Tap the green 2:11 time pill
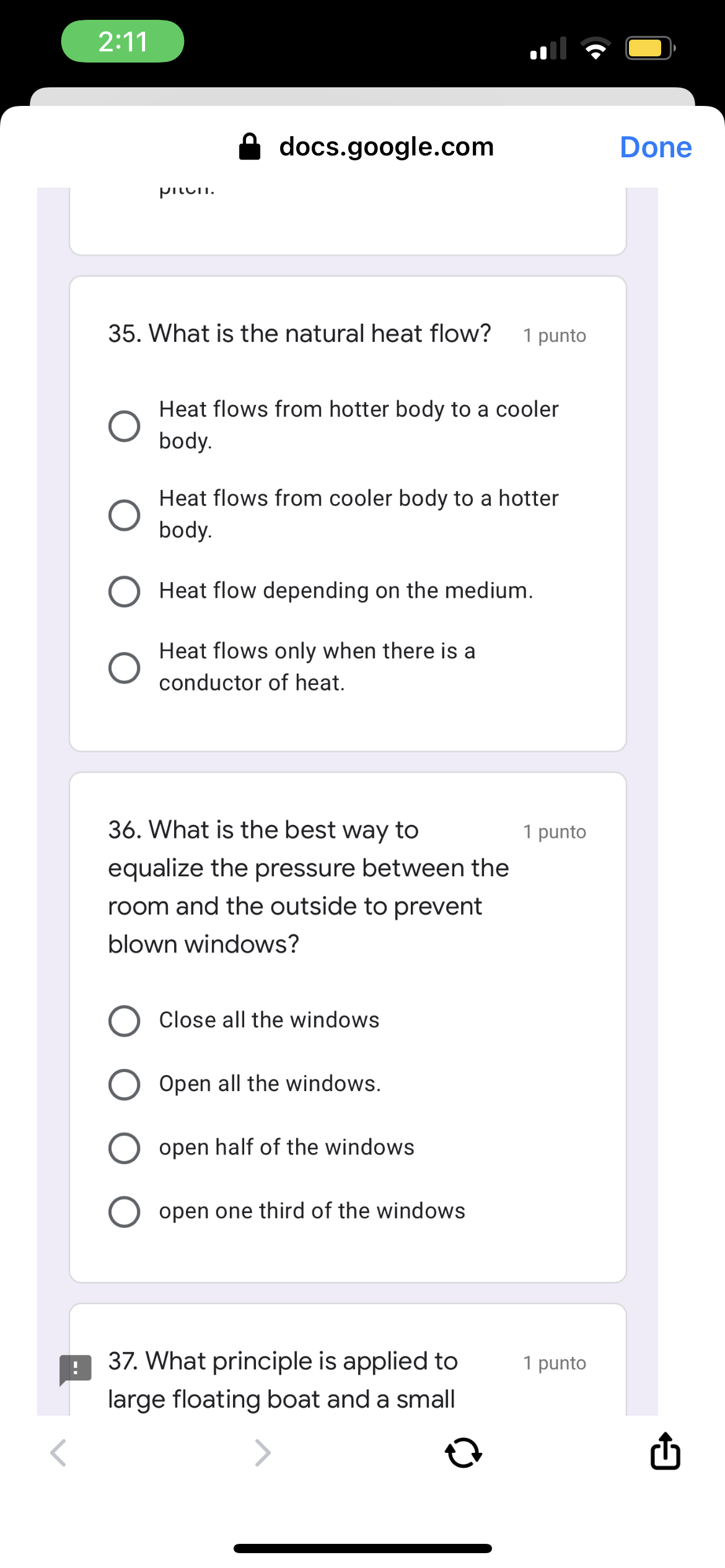 123,41
